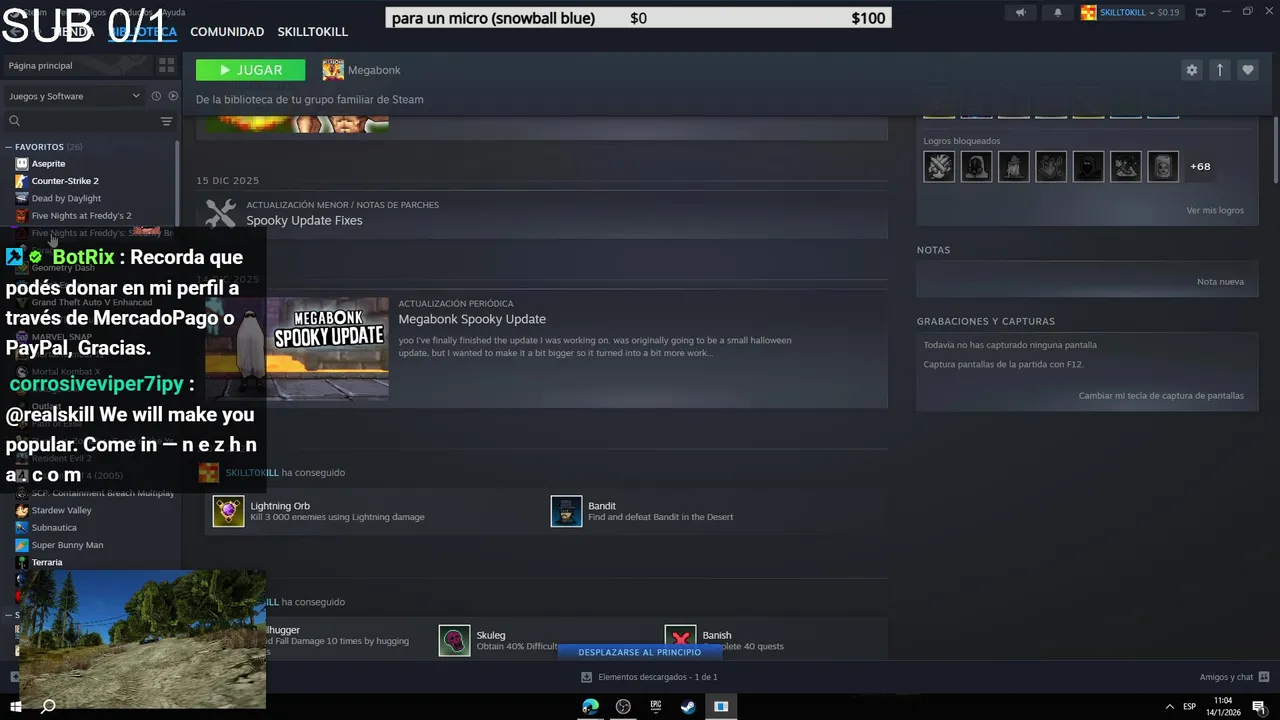Click the Megabonk game icon by Jugar
Image resolution: width=1280 pixels, height=720 pixels.
(x=333, y=70)
